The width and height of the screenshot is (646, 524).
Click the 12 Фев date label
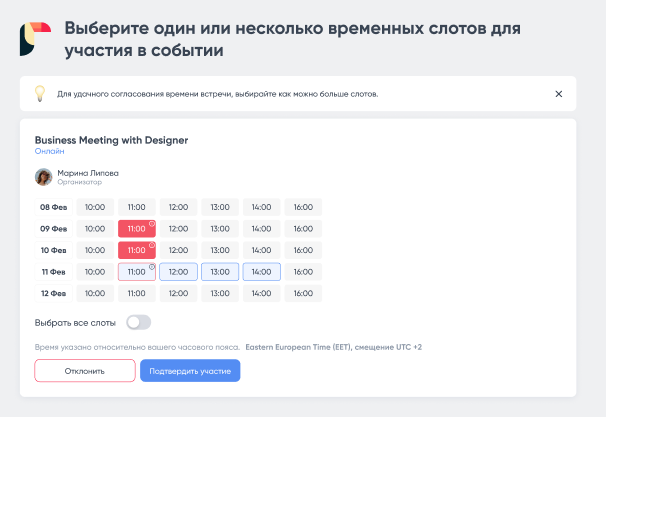pos(54,293)
